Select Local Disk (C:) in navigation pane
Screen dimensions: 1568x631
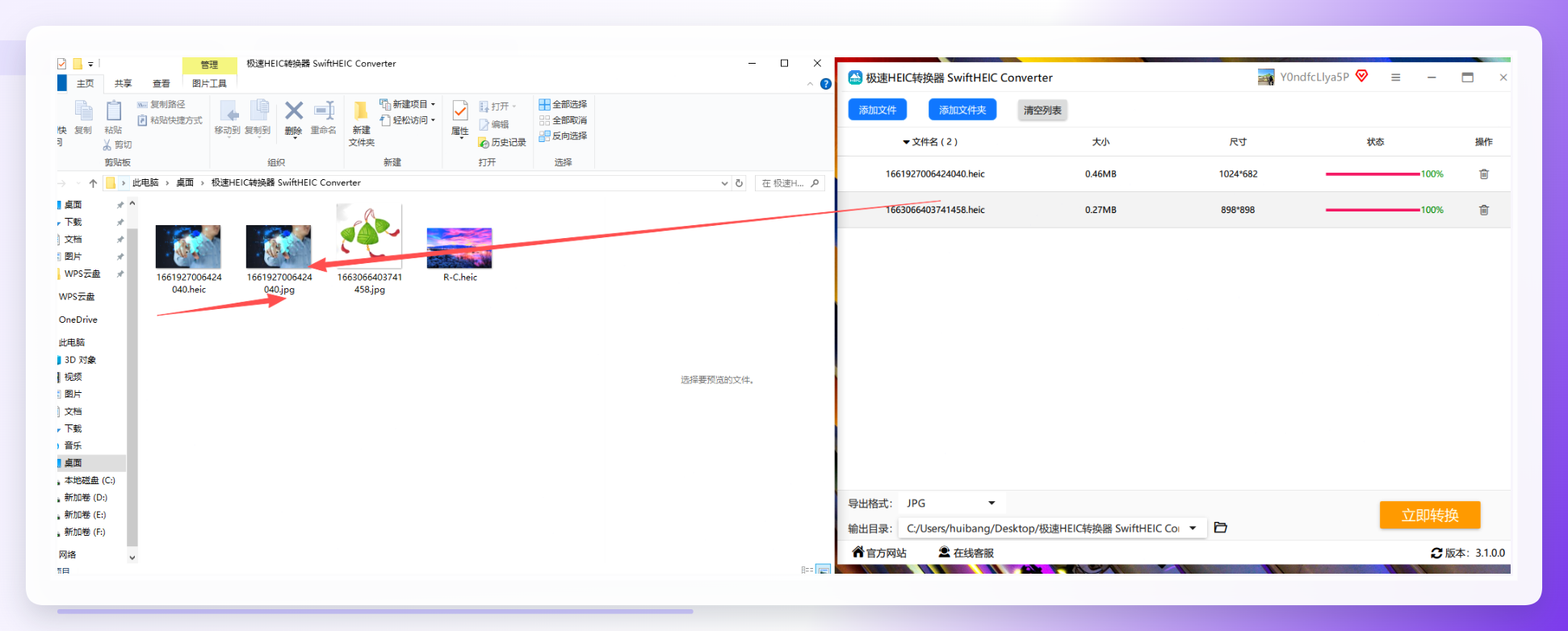click(x=90, y=480)
